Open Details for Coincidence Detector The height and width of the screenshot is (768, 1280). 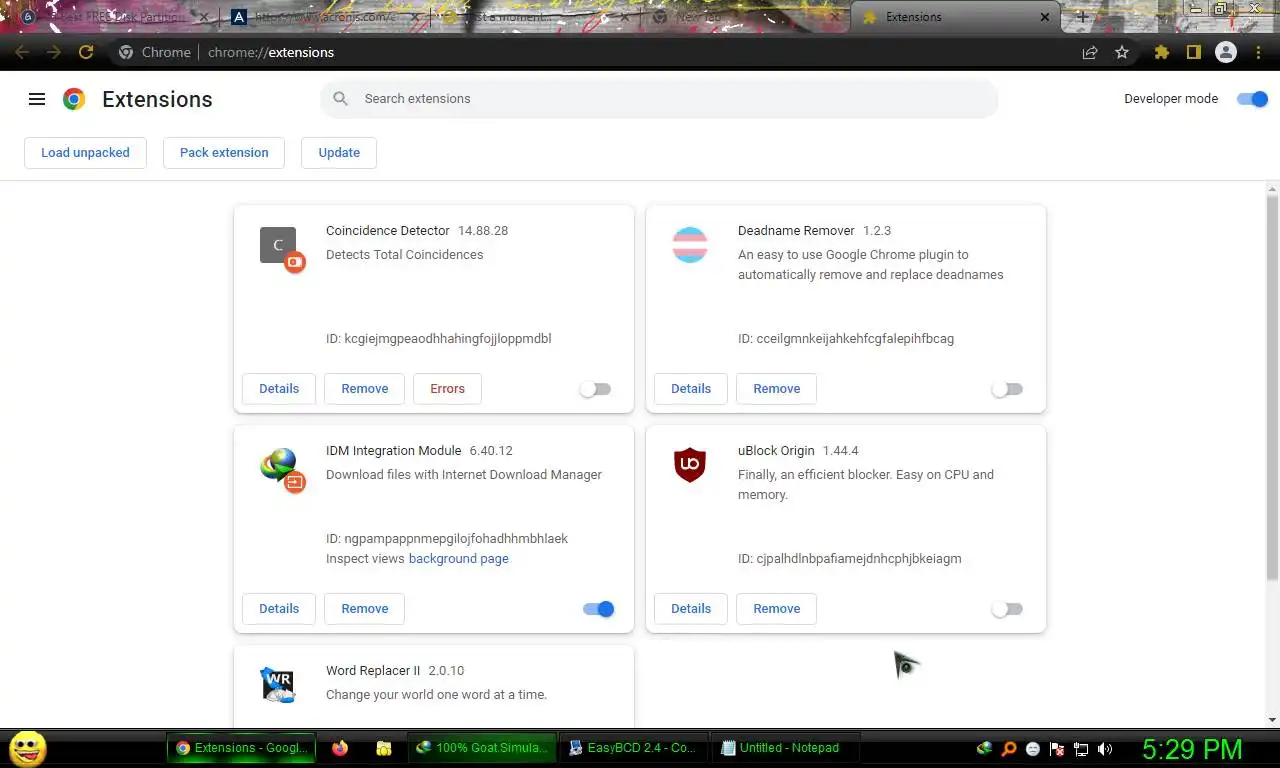pos(279,389)
